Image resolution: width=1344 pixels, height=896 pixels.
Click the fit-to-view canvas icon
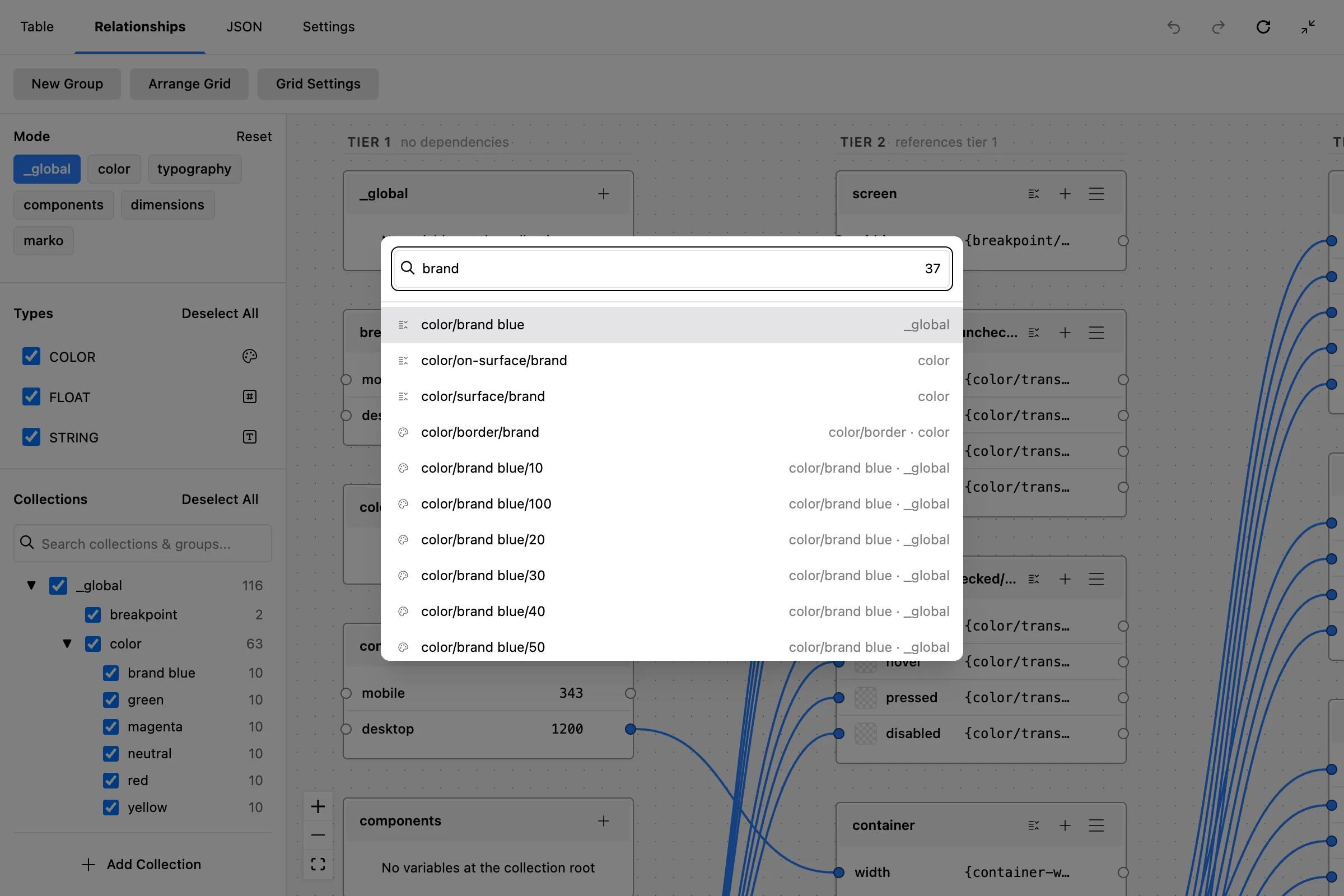pos(318,864)
